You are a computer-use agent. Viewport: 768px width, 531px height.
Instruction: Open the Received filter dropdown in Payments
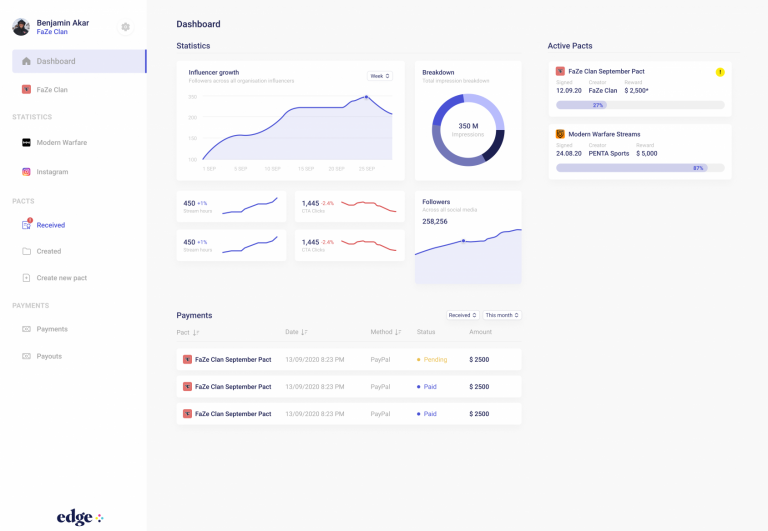462,315
